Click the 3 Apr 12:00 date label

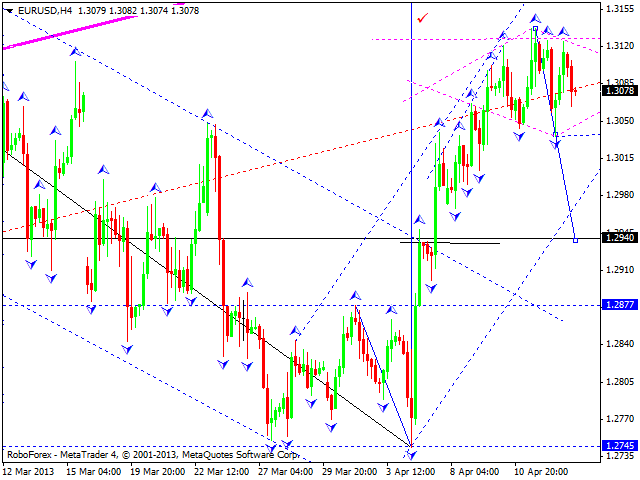coord(412,471)
